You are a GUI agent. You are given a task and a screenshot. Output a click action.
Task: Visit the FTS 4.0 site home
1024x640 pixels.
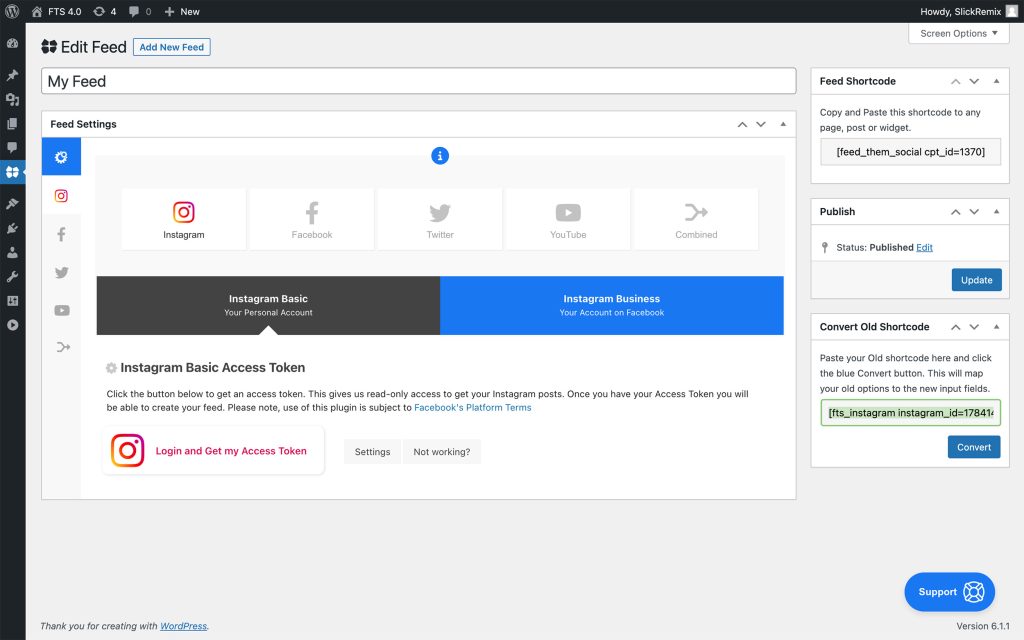[56, 11]
